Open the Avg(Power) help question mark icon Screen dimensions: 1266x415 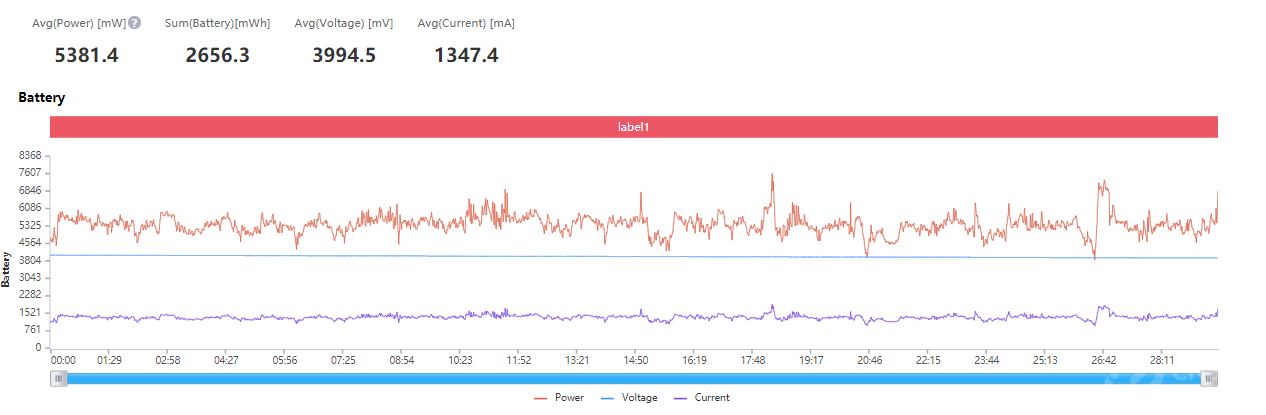point(135,23)
